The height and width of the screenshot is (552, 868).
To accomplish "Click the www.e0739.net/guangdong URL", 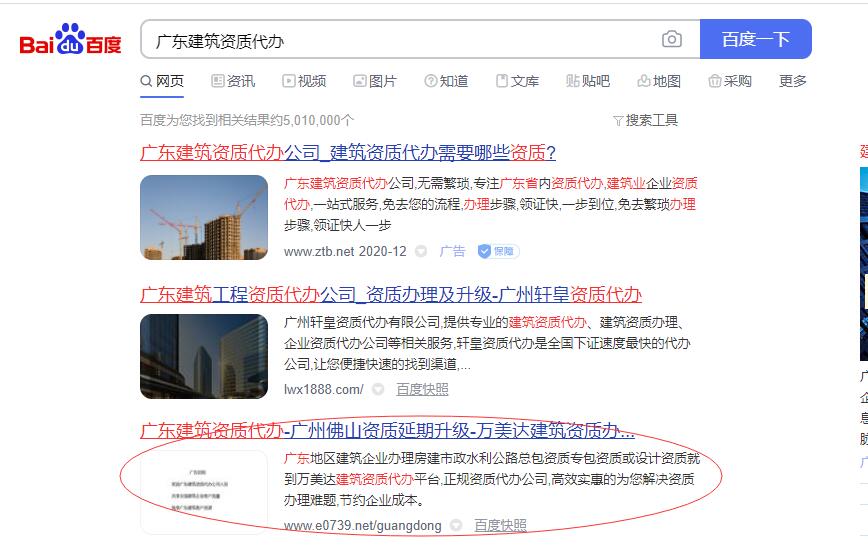I will click(x=363, y=525).
